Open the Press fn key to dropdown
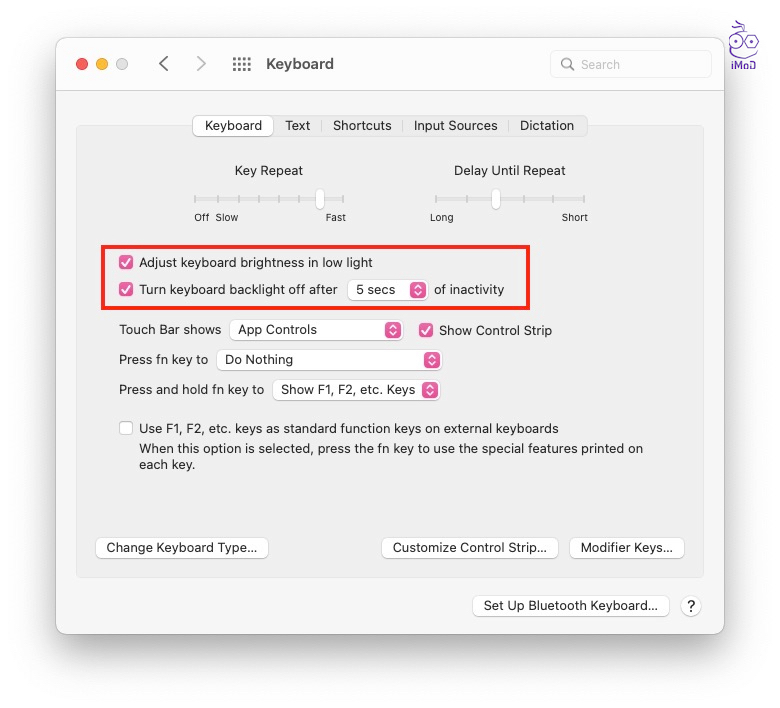Image resolution: width=780 pixels, height=708 pixels. [x=328, y=360]
